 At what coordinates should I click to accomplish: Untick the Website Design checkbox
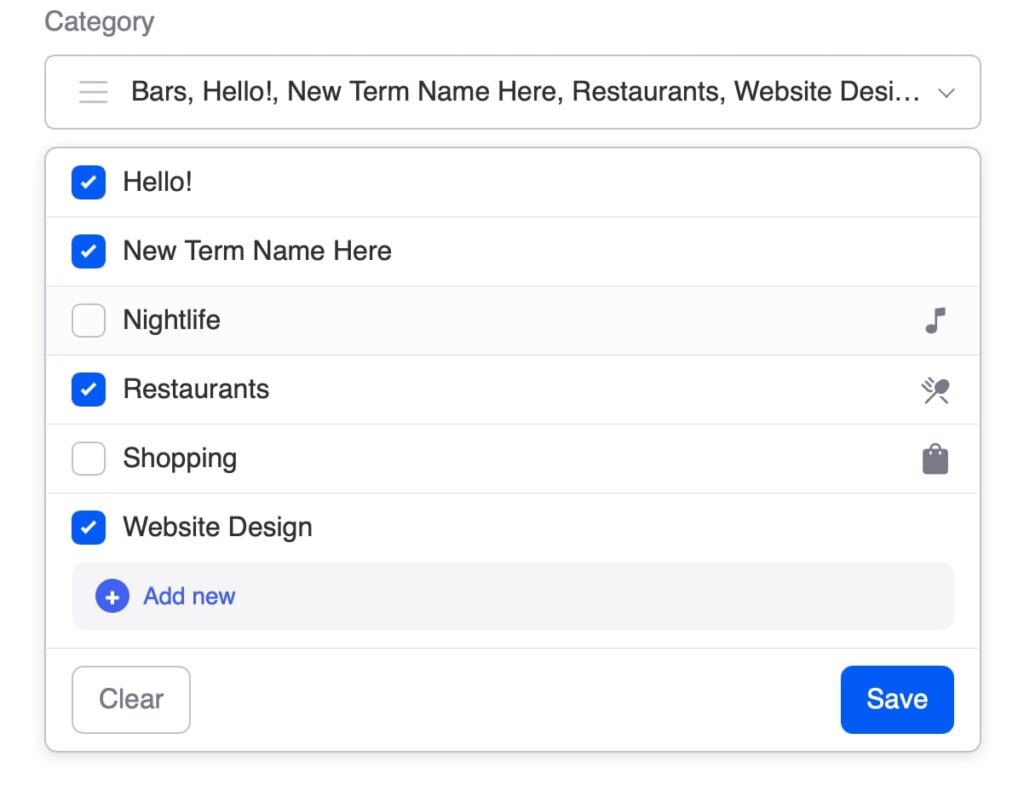(x=89, y=528)
